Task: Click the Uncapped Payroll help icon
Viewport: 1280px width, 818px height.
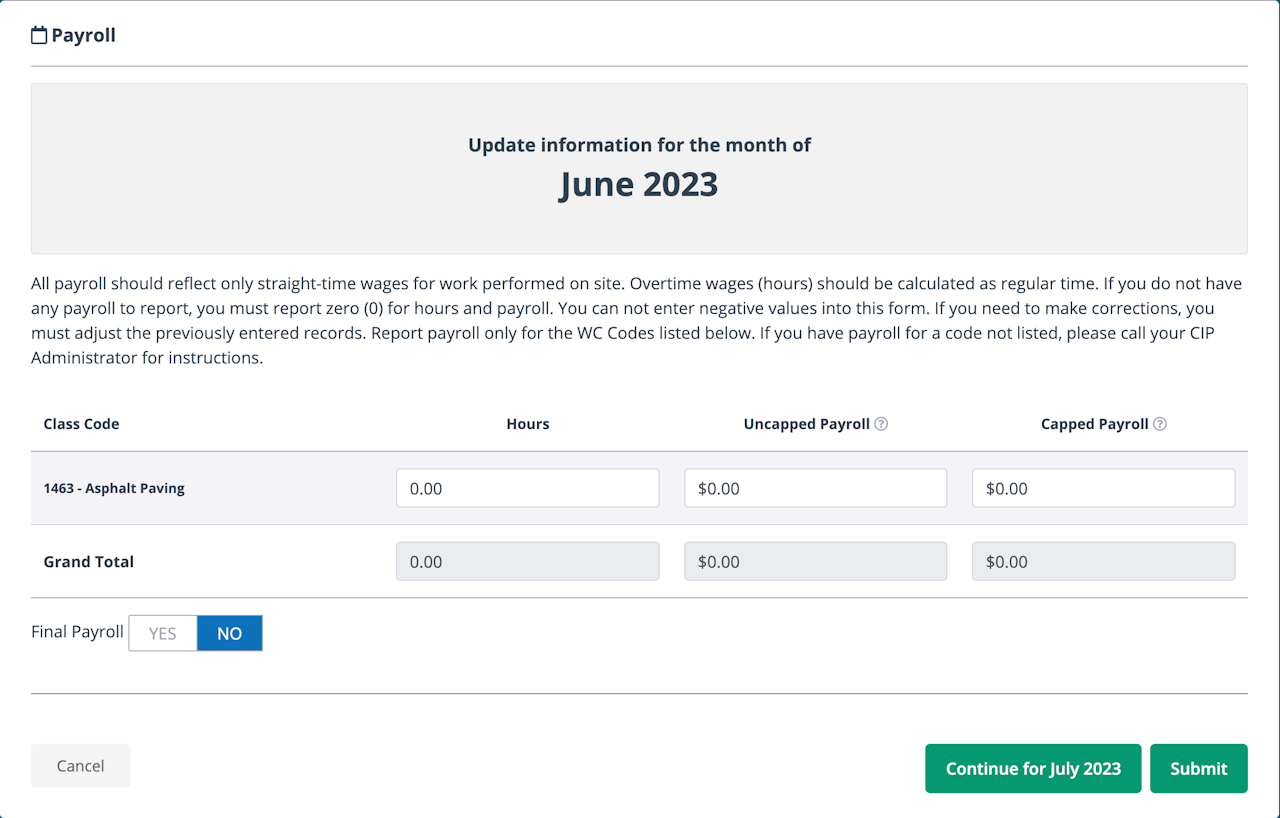Action: [881, 424]
